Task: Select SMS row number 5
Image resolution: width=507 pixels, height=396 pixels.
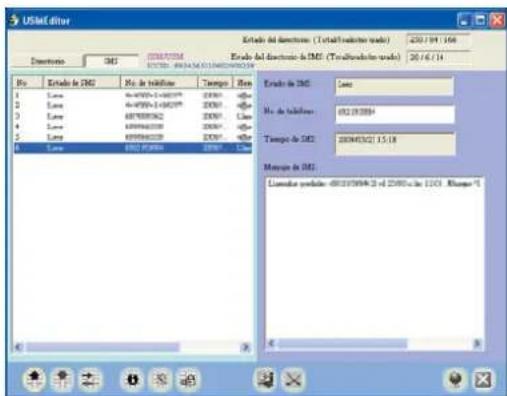Action: click(x=133, y=137)
